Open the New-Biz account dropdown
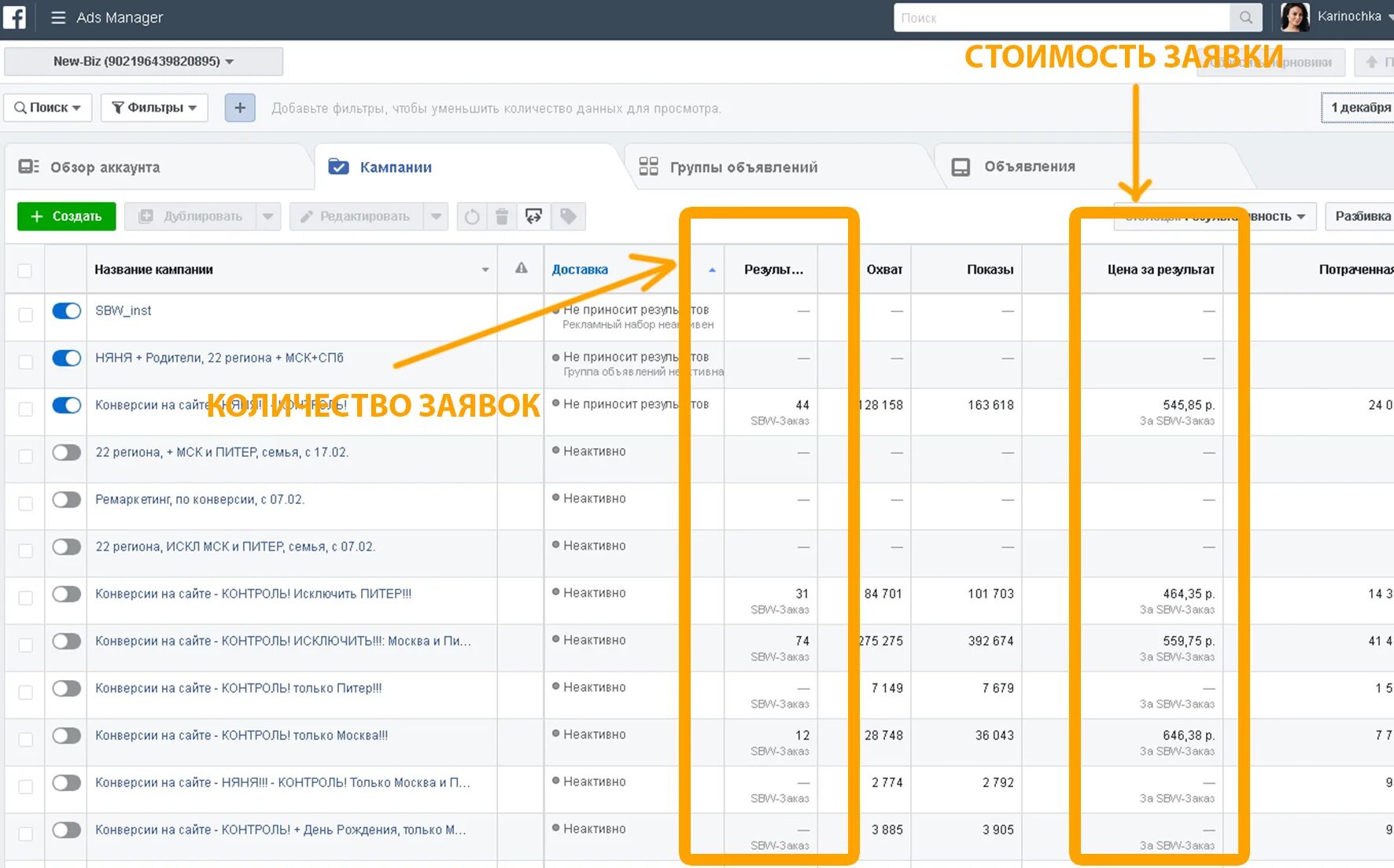Viewport: 1394px width, 868px height. click(144, 61)
